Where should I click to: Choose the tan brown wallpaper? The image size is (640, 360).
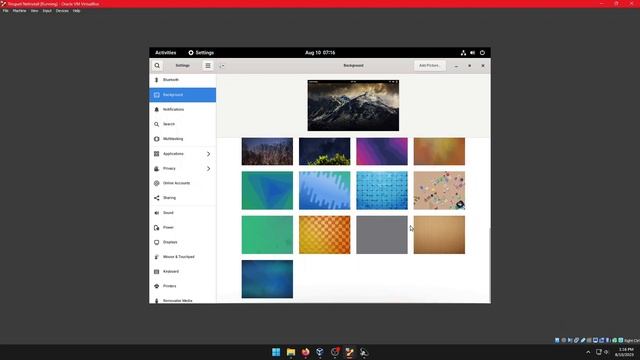pos(439,235)
